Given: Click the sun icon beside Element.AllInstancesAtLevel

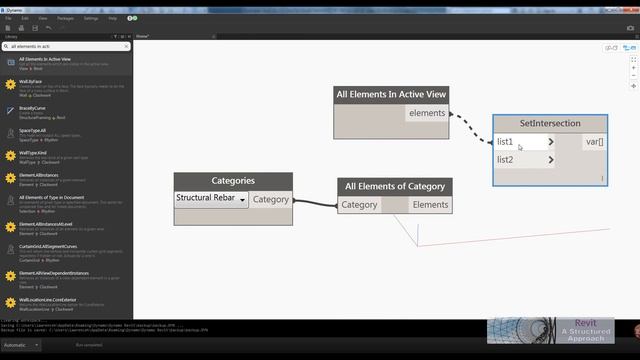Looking at the screenshot, I should [11, 227].
